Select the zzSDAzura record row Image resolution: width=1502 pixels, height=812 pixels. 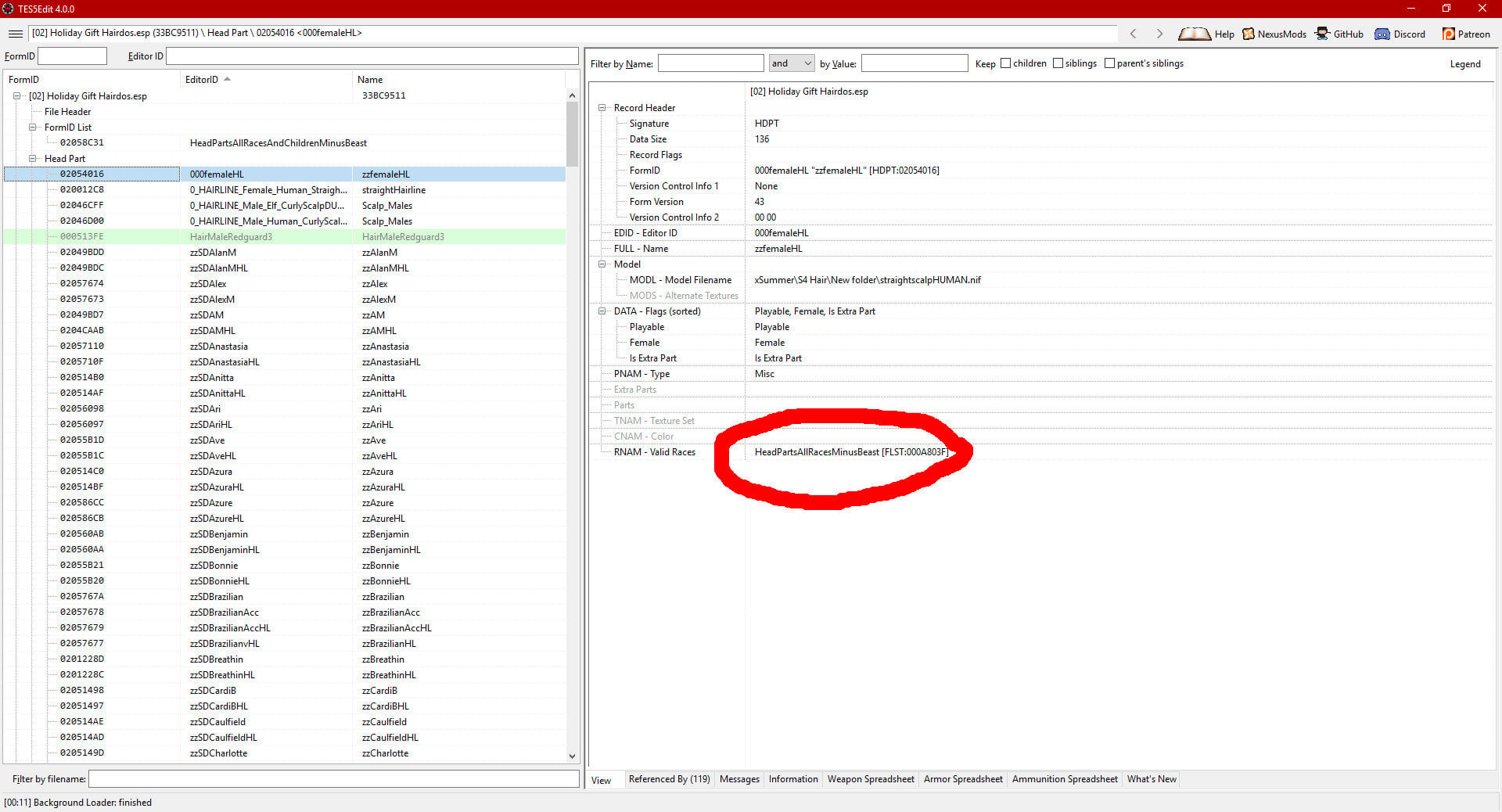[x=285, y=472]
